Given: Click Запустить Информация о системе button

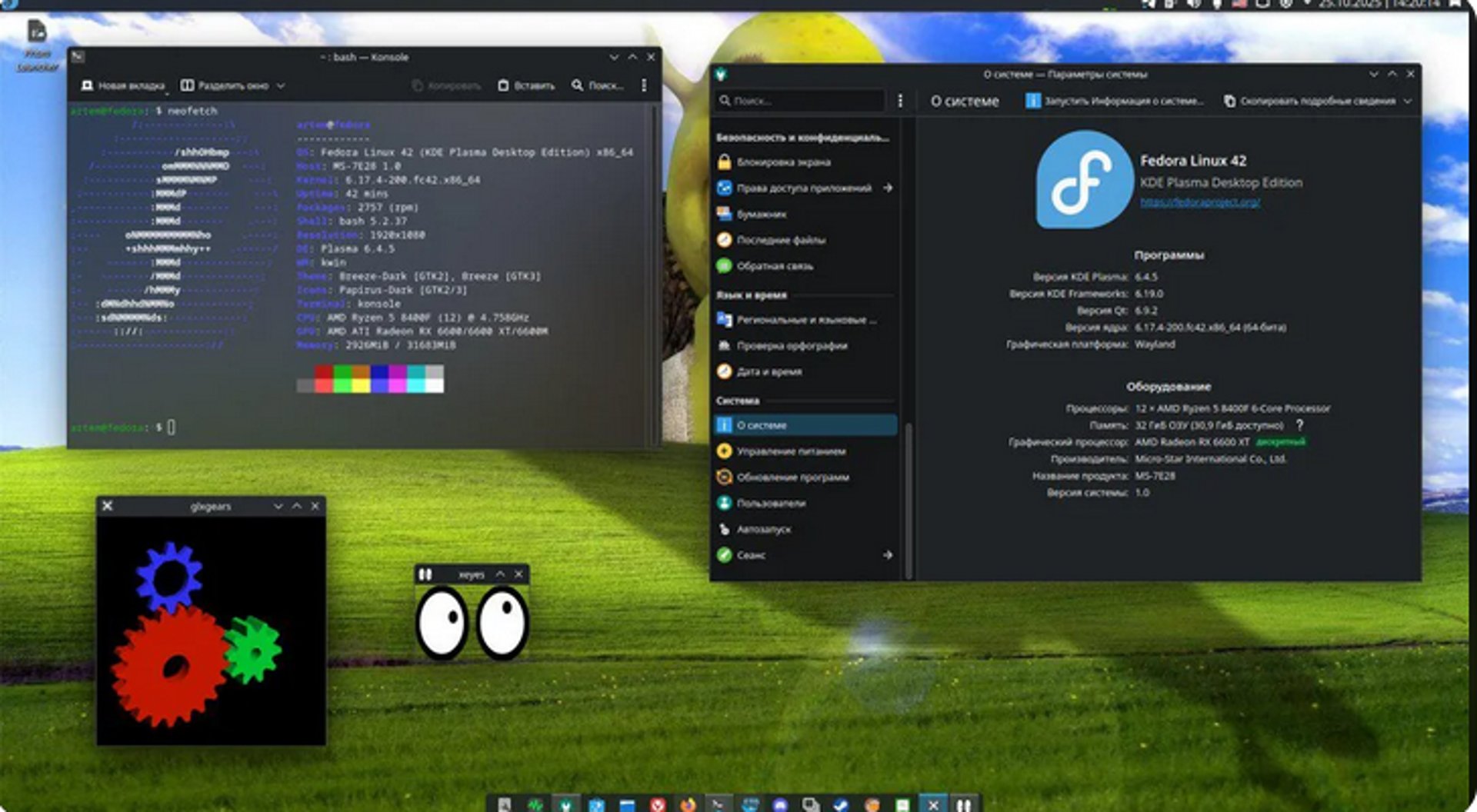Looking at the screenshot, I should (1115, 101).
